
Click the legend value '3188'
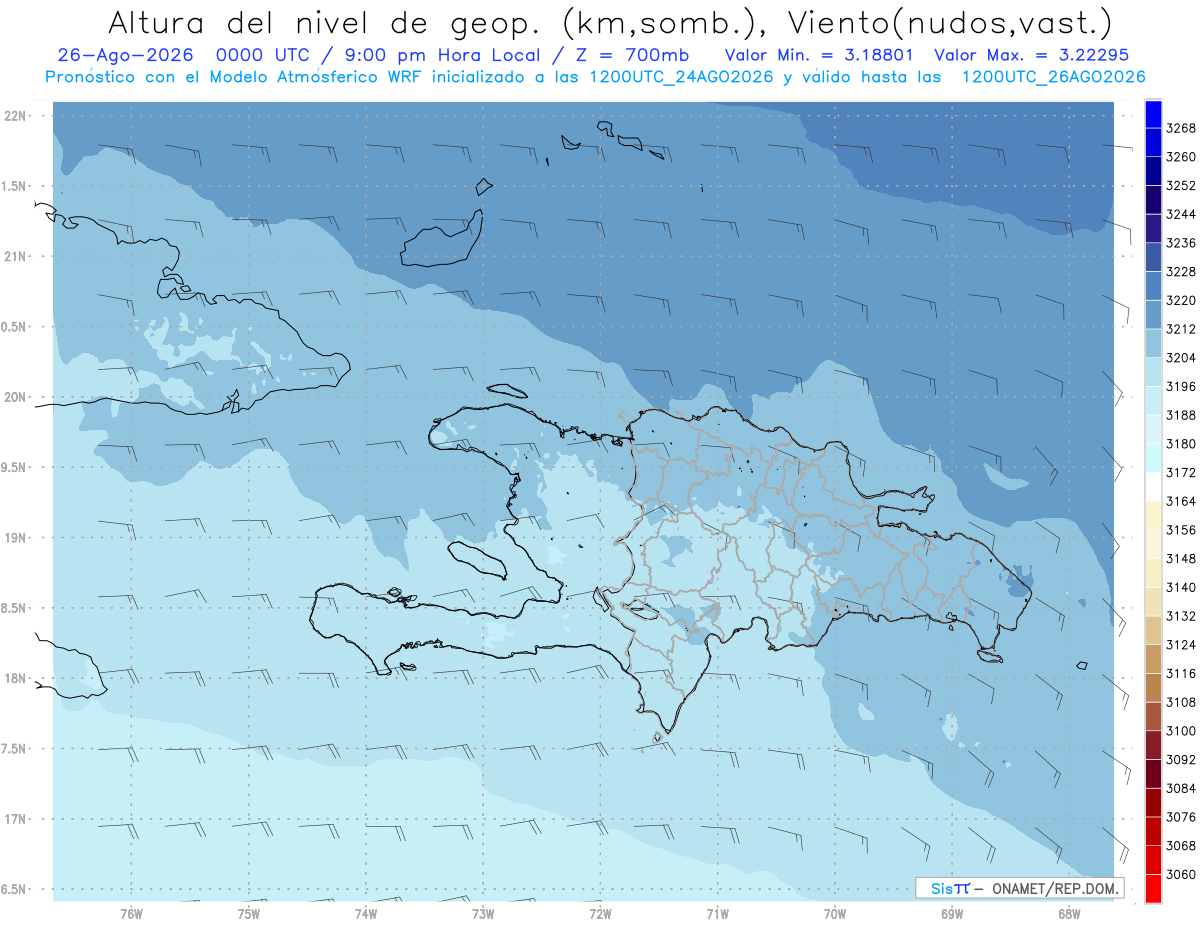pyautogui.click(x=1181, y=415)
